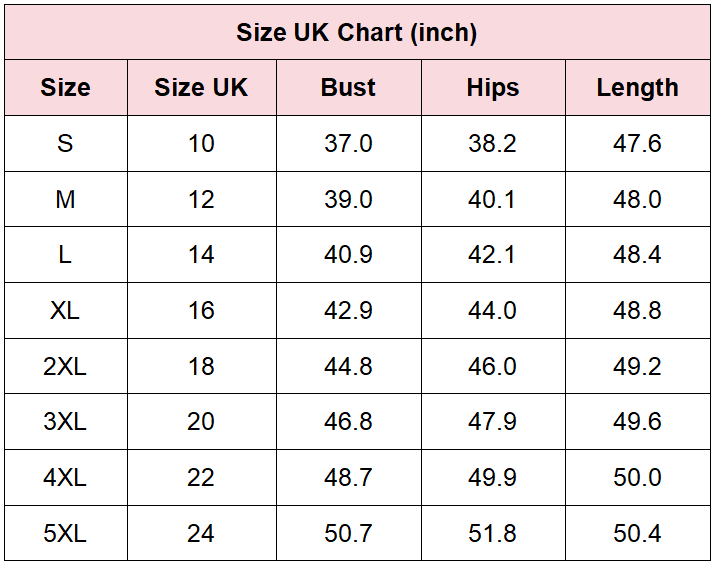Click the hips value 49.9
The height and width of the screenshot is (565, 716).
tap(492, 477)
